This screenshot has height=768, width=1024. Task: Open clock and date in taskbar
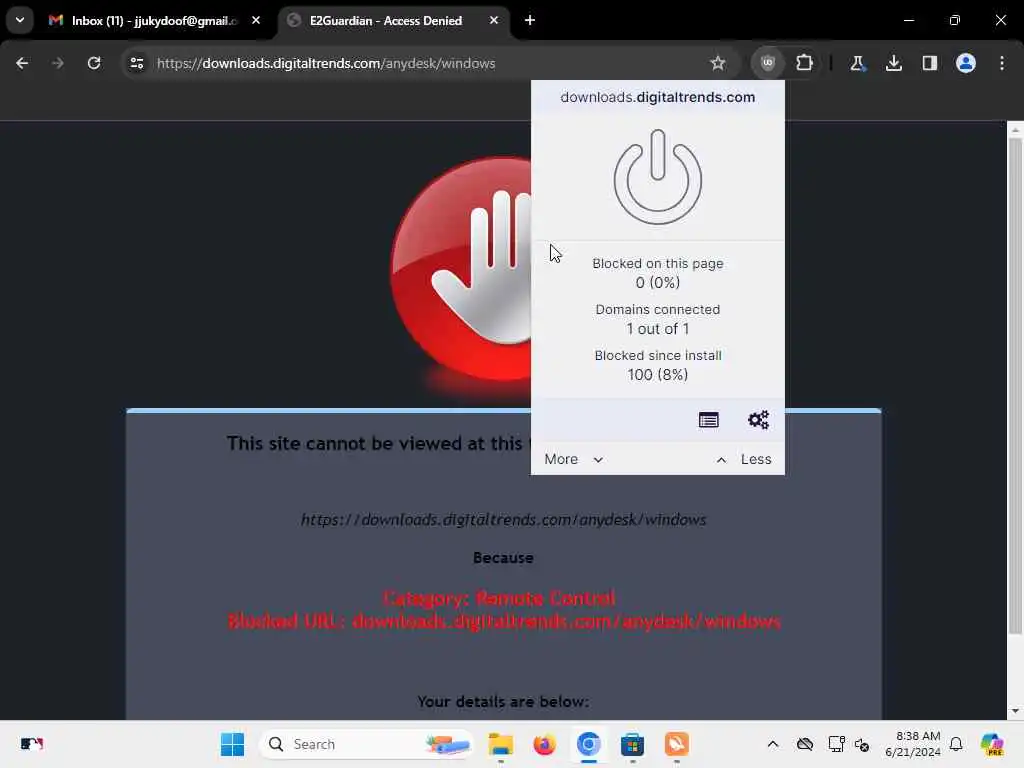(912, 744)
